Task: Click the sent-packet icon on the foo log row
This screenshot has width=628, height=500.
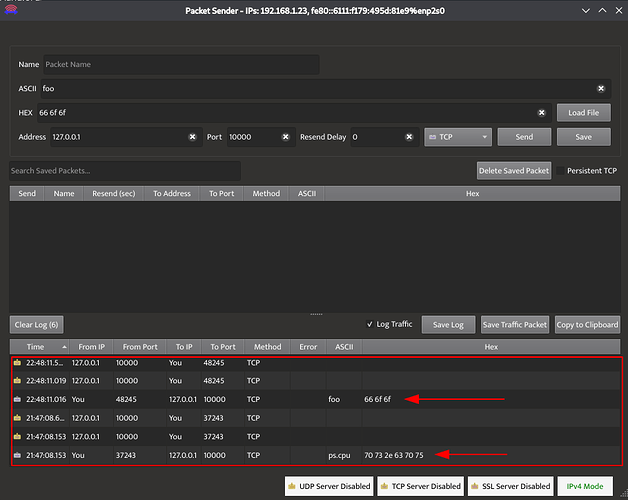Action: point(18,399)
